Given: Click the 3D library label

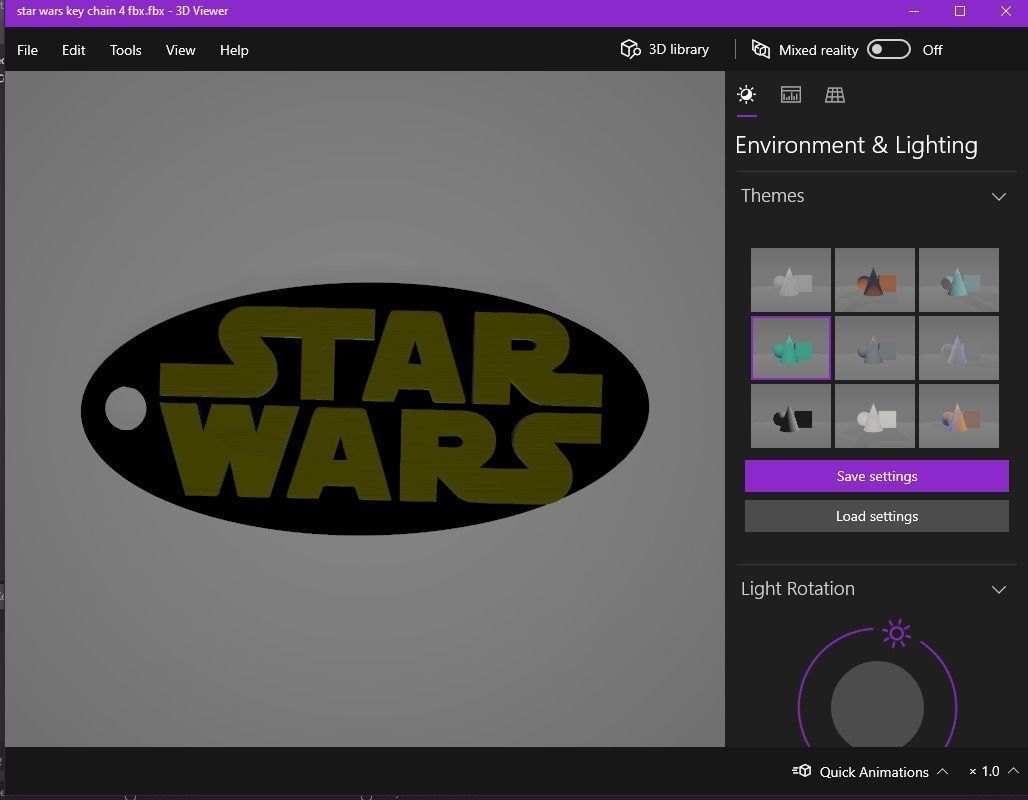Looking at the screenshot, I should 679,49.
